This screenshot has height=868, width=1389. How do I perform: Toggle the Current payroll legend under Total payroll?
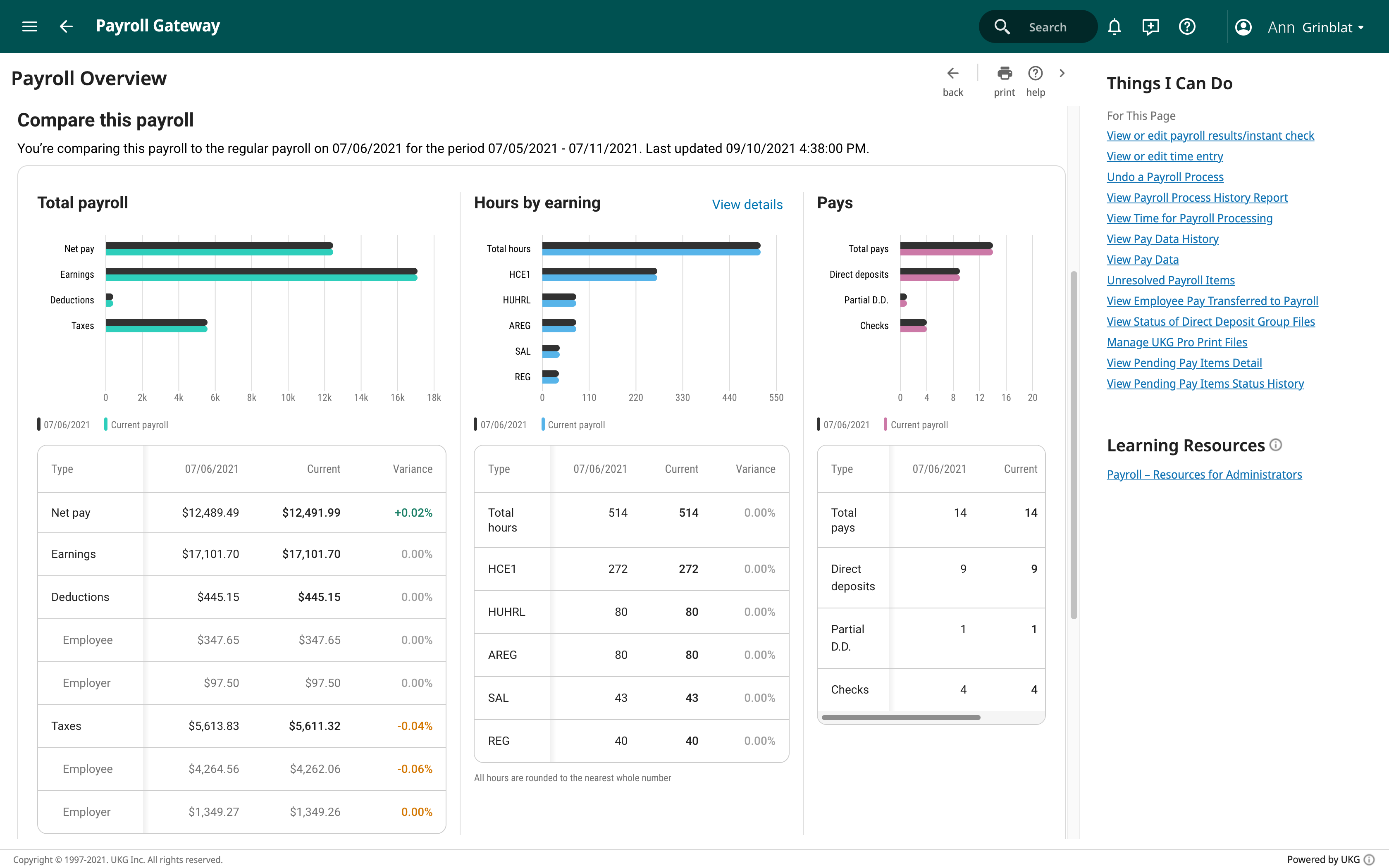(x=136, y=425)
